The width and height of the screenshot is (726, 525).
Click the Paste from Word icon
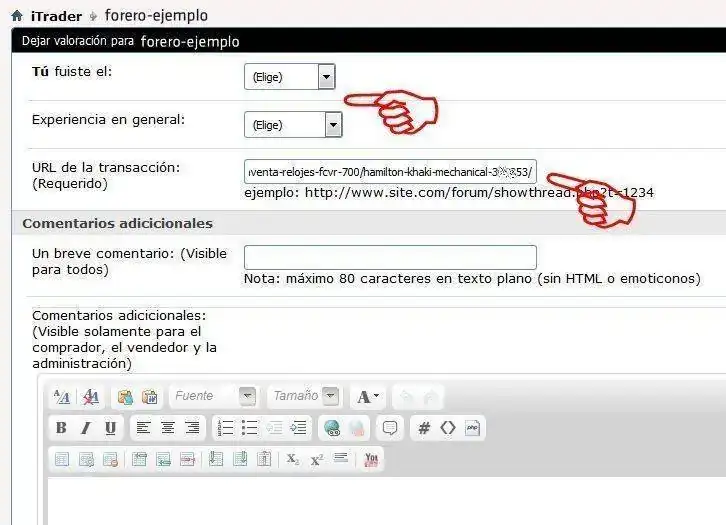pyautogui.click(x=149, y=397)
